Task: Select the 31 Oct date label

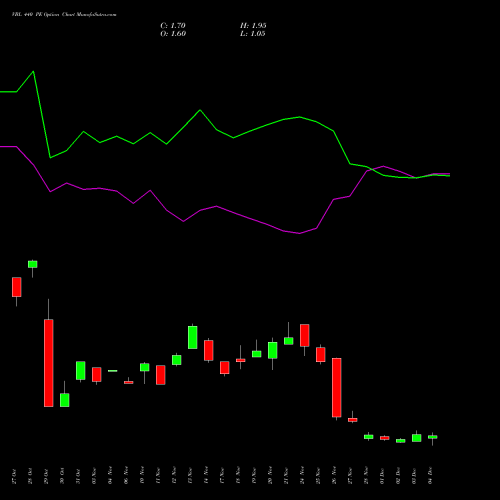Action: pos(78,476)
